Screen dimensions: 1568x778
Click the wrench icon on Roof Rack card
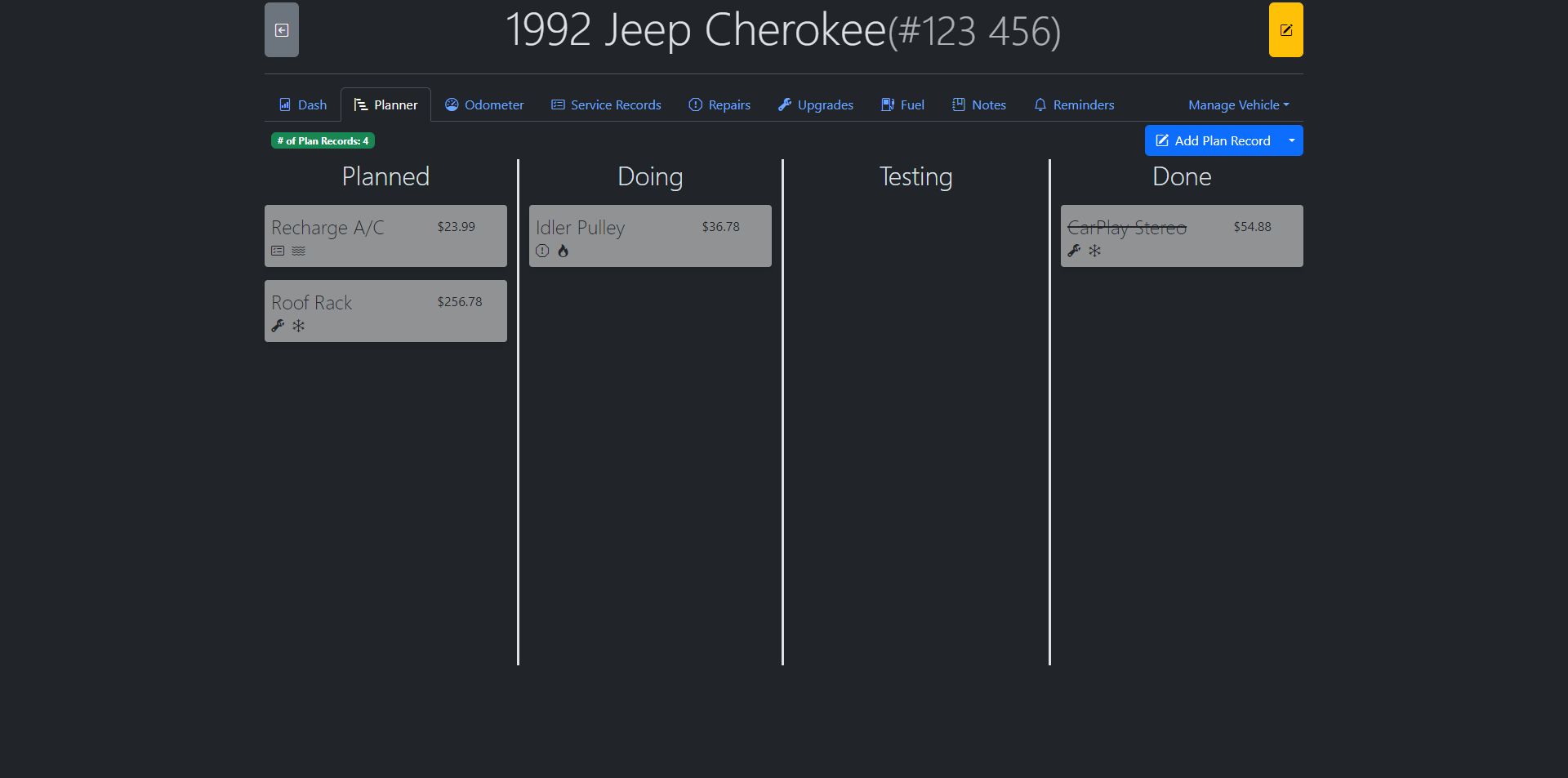[x=278, y=326]
